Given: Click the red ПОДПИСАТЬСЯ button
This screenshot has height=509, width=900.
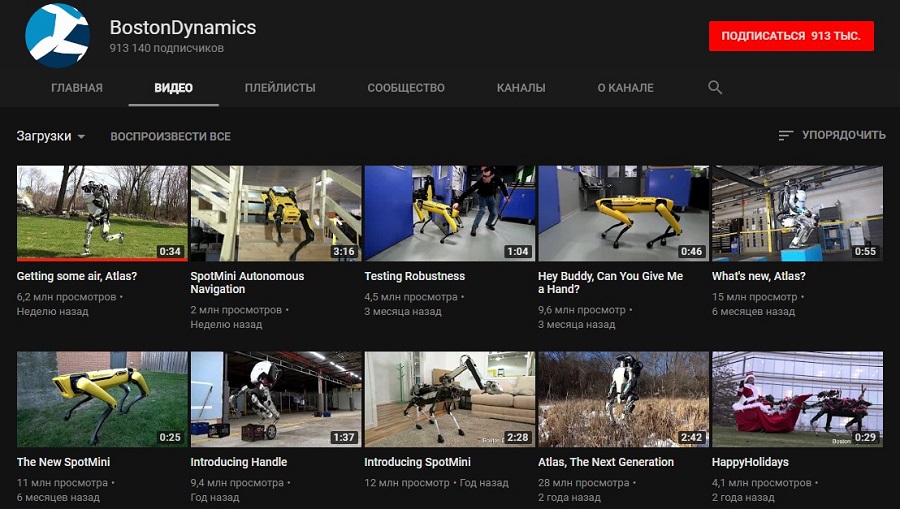Looking at the screenshot, I should [x=791, y=36].
